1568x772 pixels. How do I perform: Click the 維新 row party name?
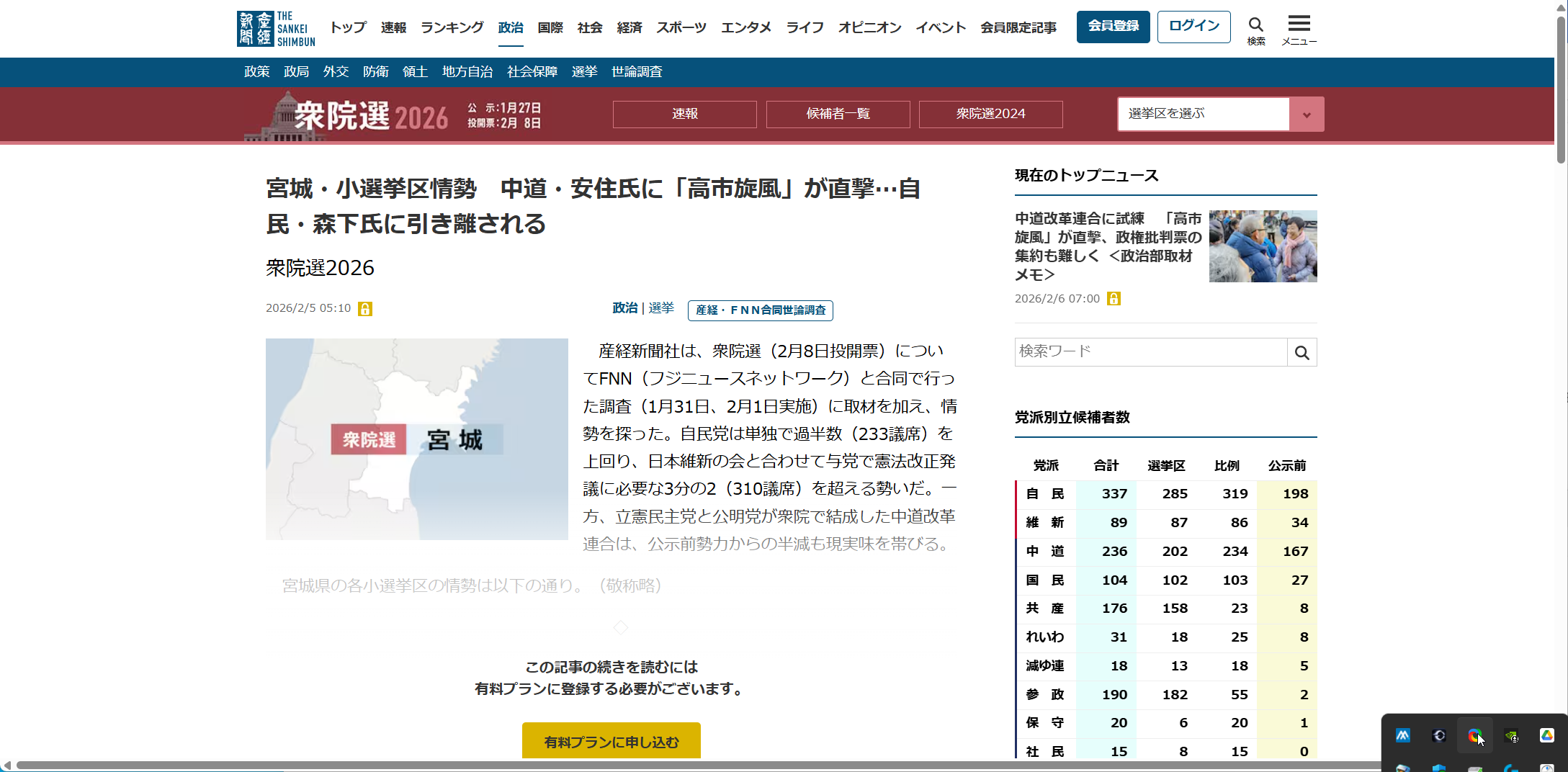(x=1045, y=523)
